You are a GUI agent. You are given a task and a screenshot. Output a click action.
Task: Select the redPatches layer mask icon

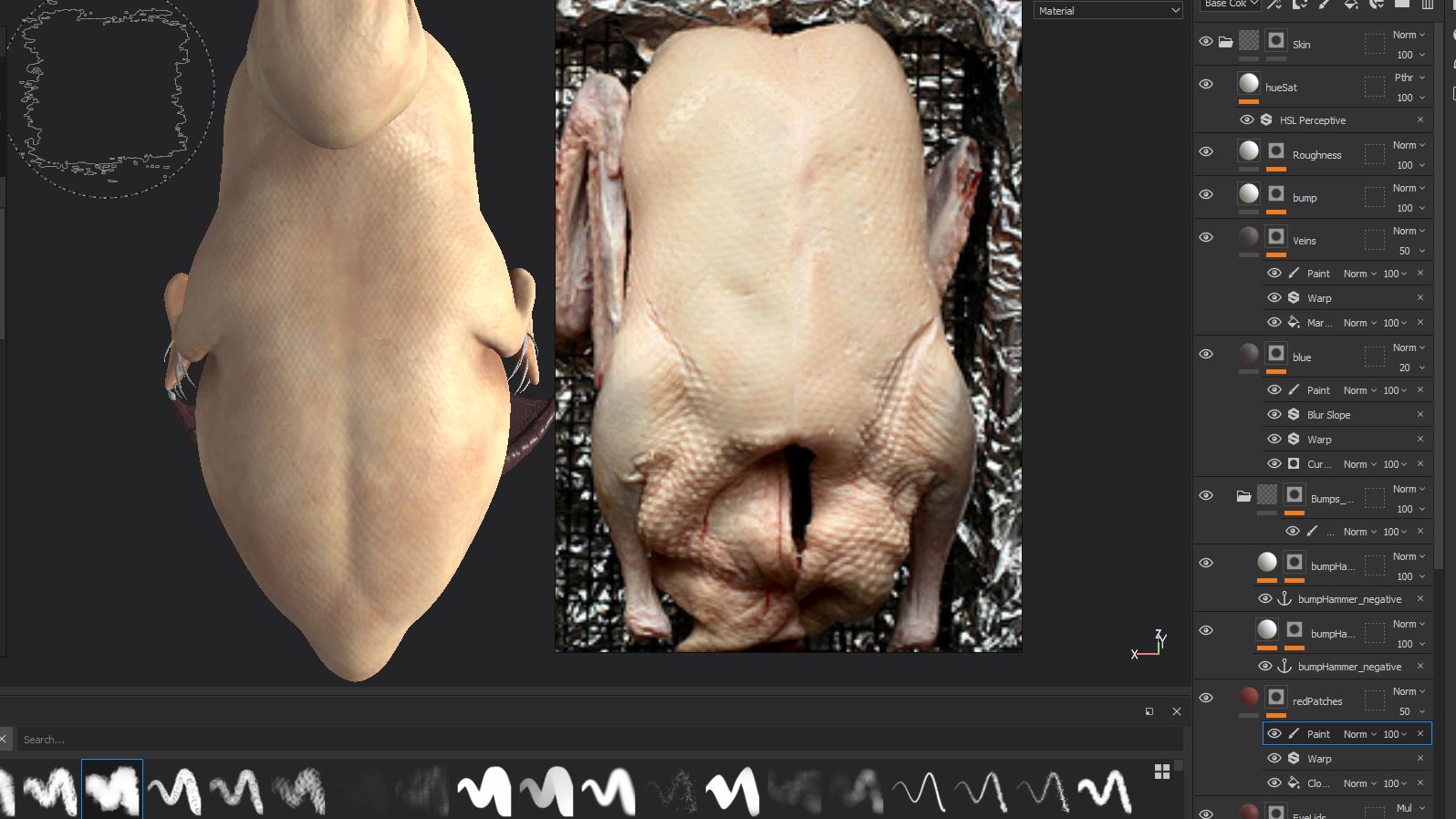click(1276, 697)
